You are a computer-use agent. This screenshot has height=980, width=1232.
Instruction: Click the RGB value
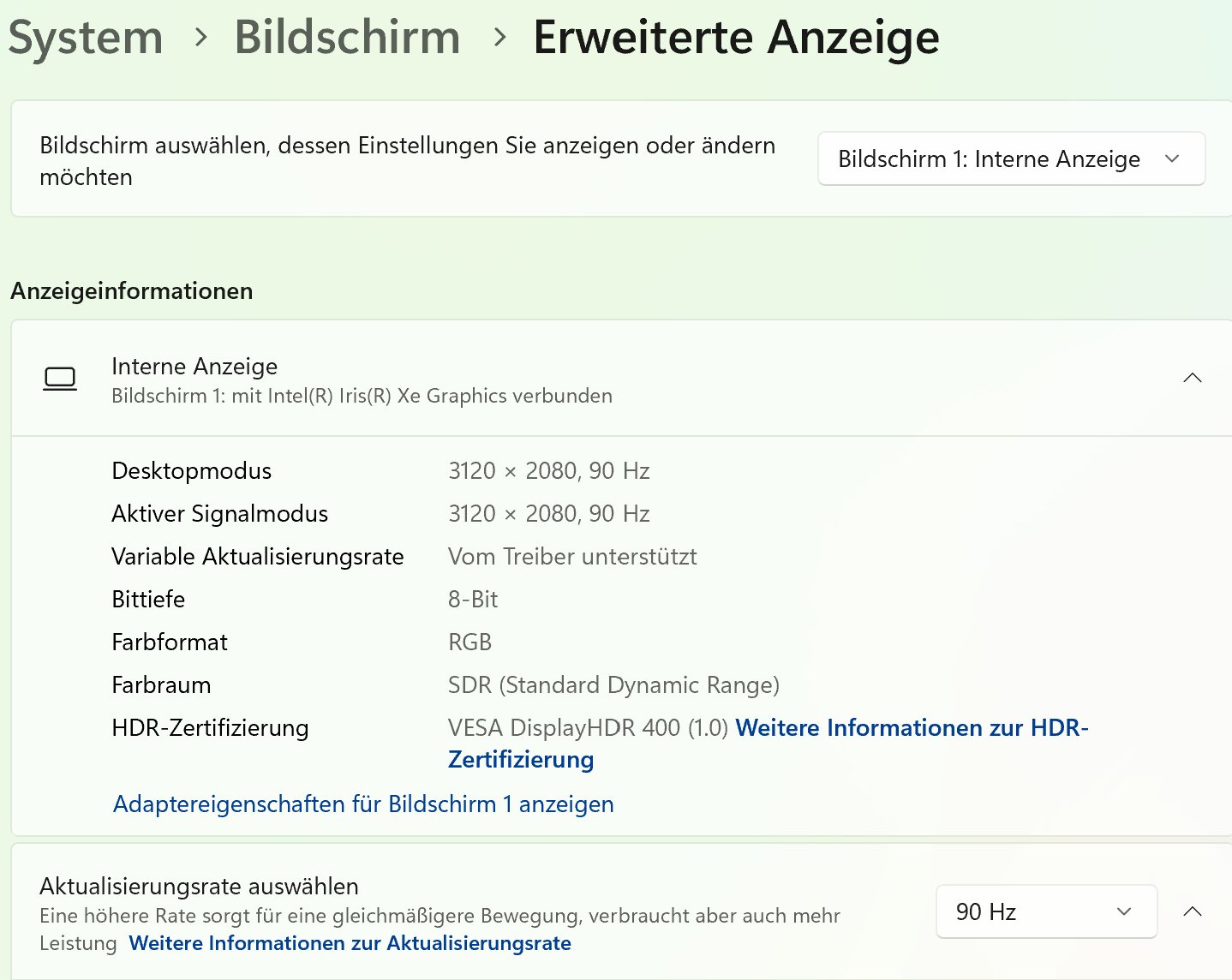(470, 642)
